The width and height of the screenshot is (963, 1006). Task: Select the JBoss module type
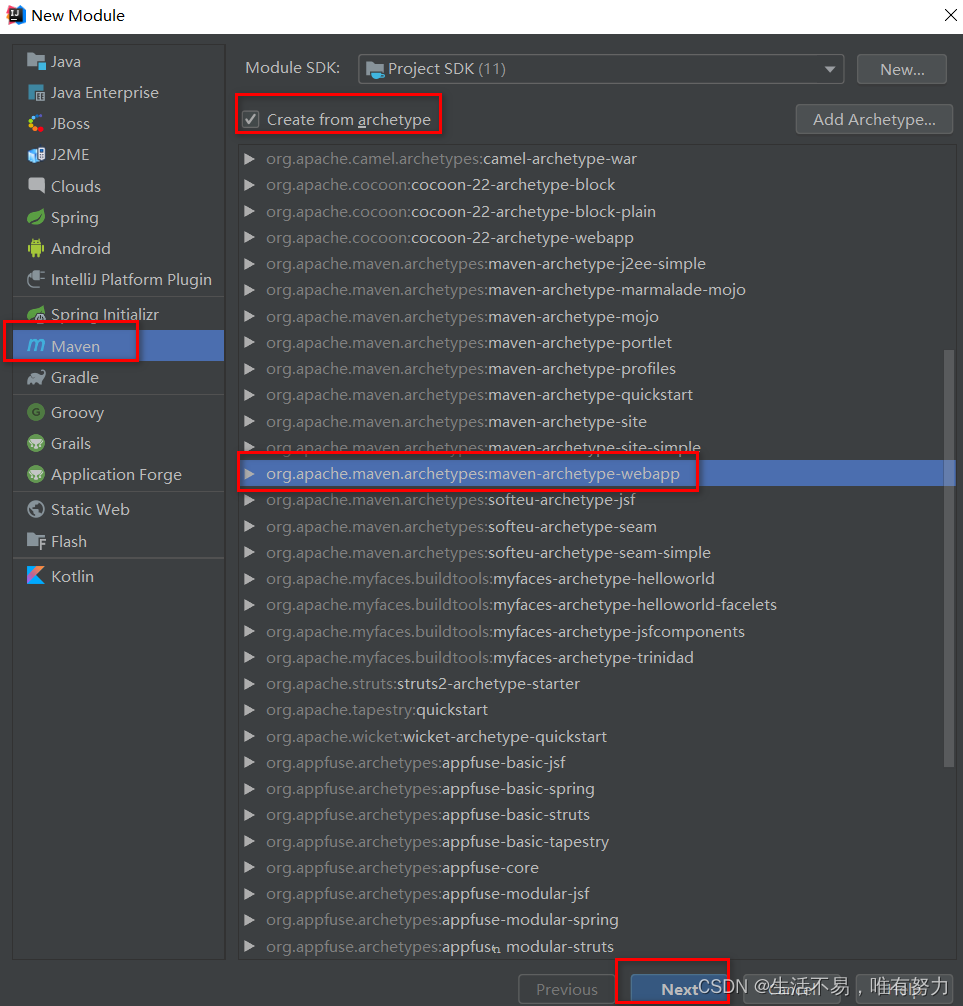point(70,123)
